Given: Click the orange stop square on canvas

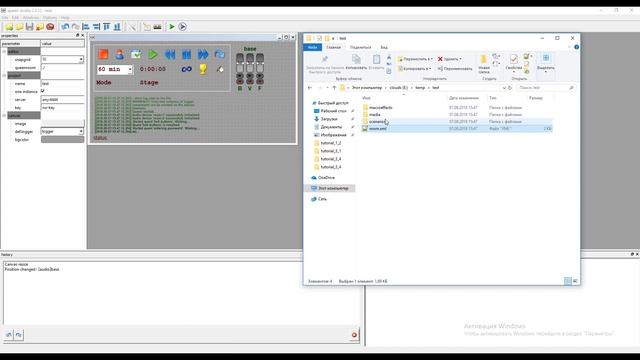Looking at the screenshot, I should tap(103, 54).
